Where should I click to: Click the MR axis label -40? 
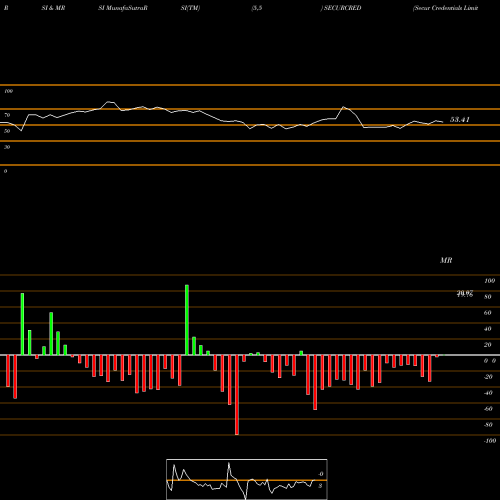(x=488, y=393)
